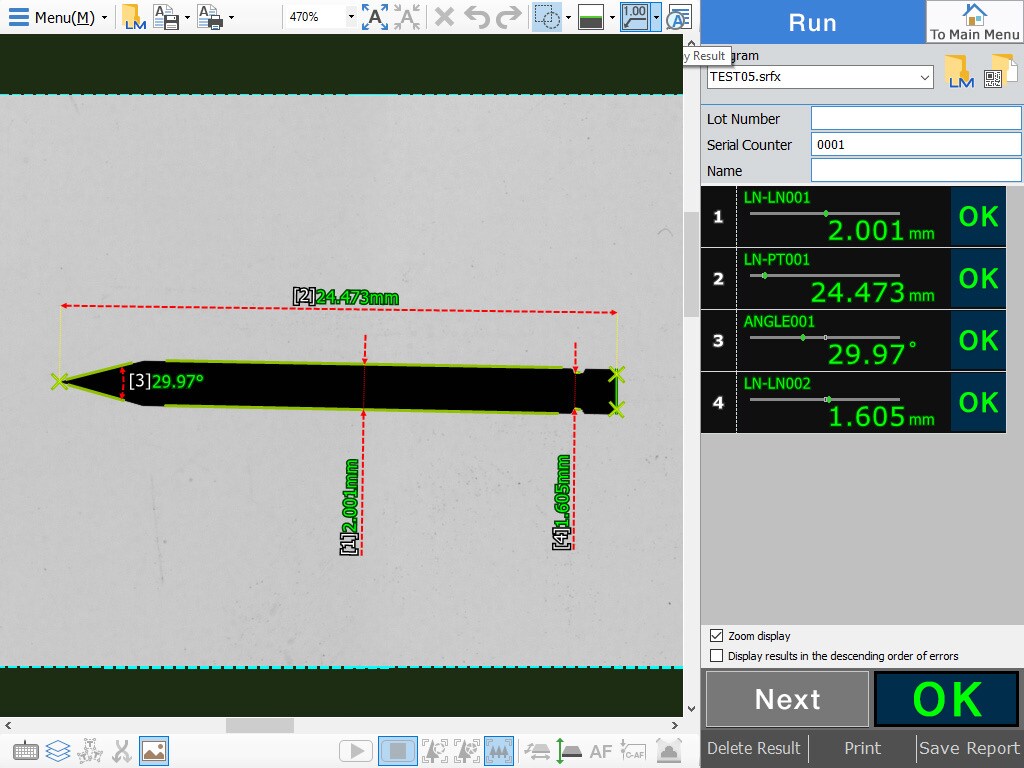
Task: Click the AF autofocus icon
Action: coord(600,750)
